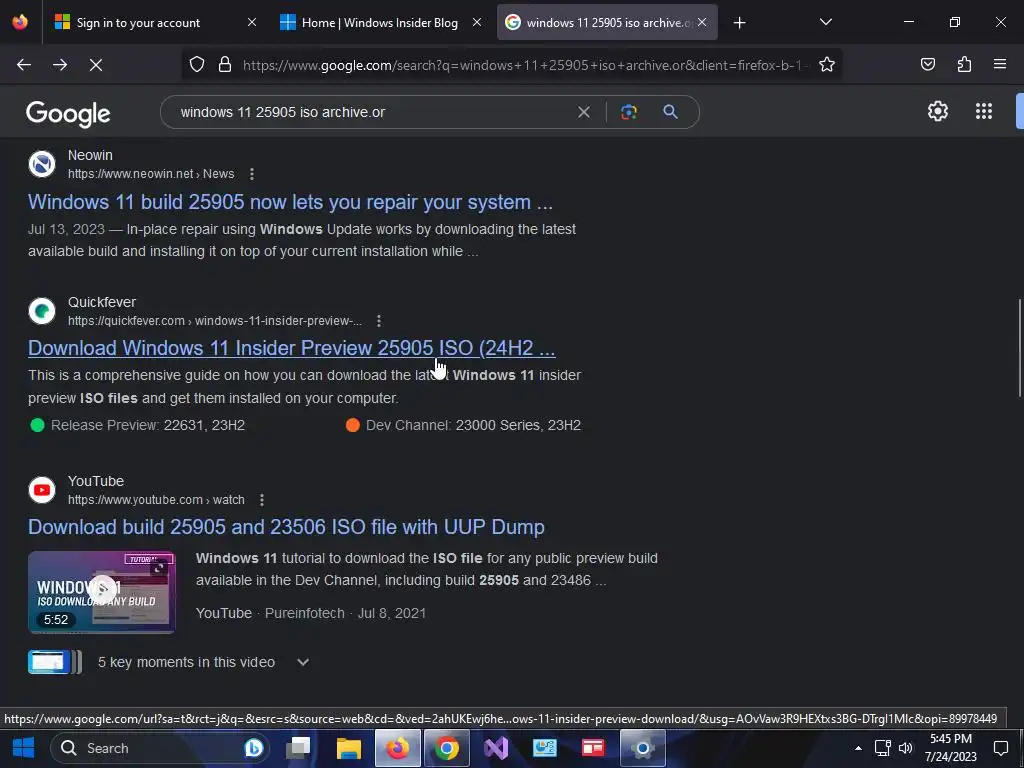Go back to the previous page
Viewport: 1024px width, 768px height.
(24, 65)
